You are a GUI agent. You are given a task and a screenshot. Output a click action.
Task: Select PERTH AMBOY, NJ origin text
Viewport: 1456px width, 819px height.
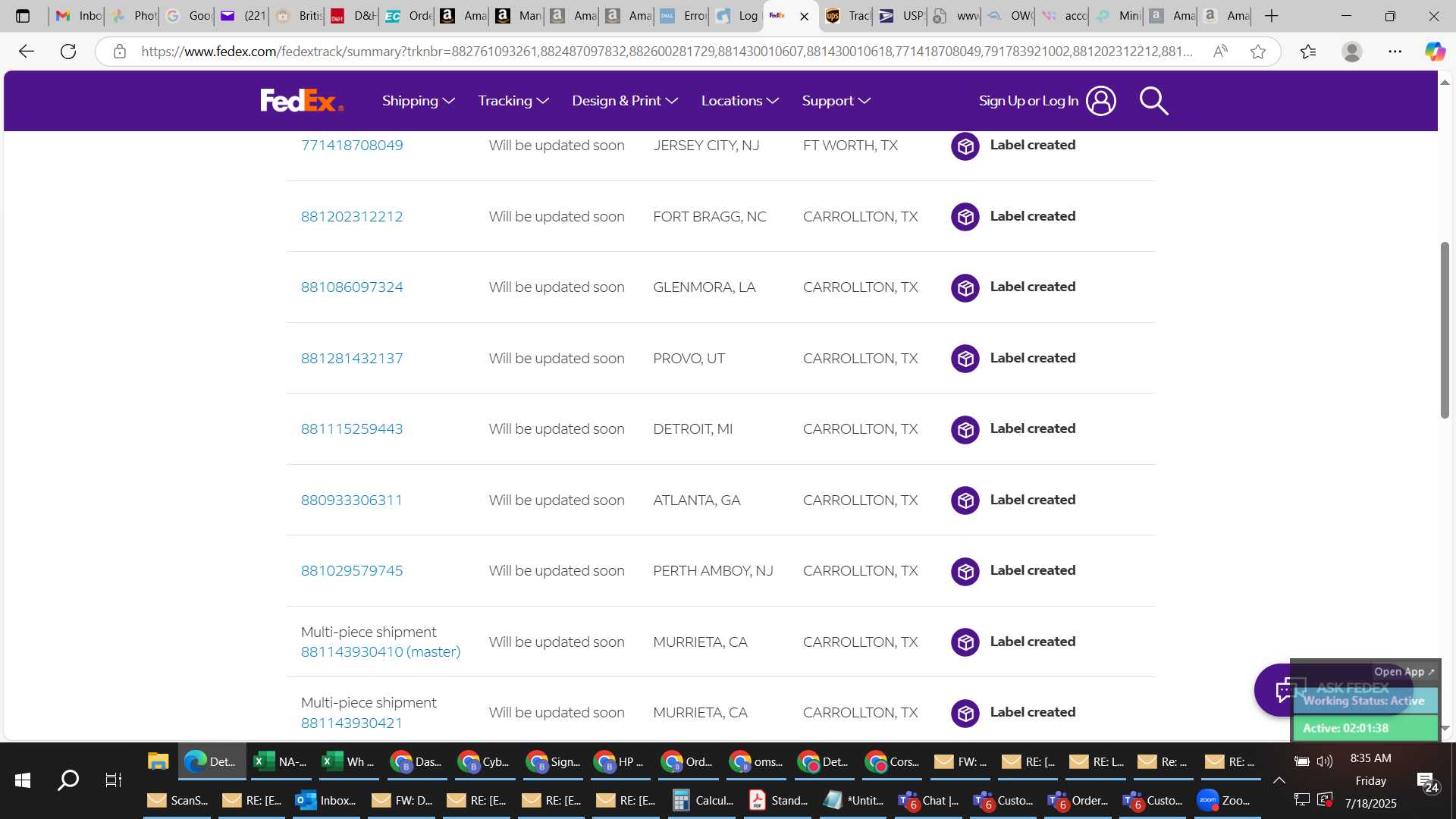(713, 571)
